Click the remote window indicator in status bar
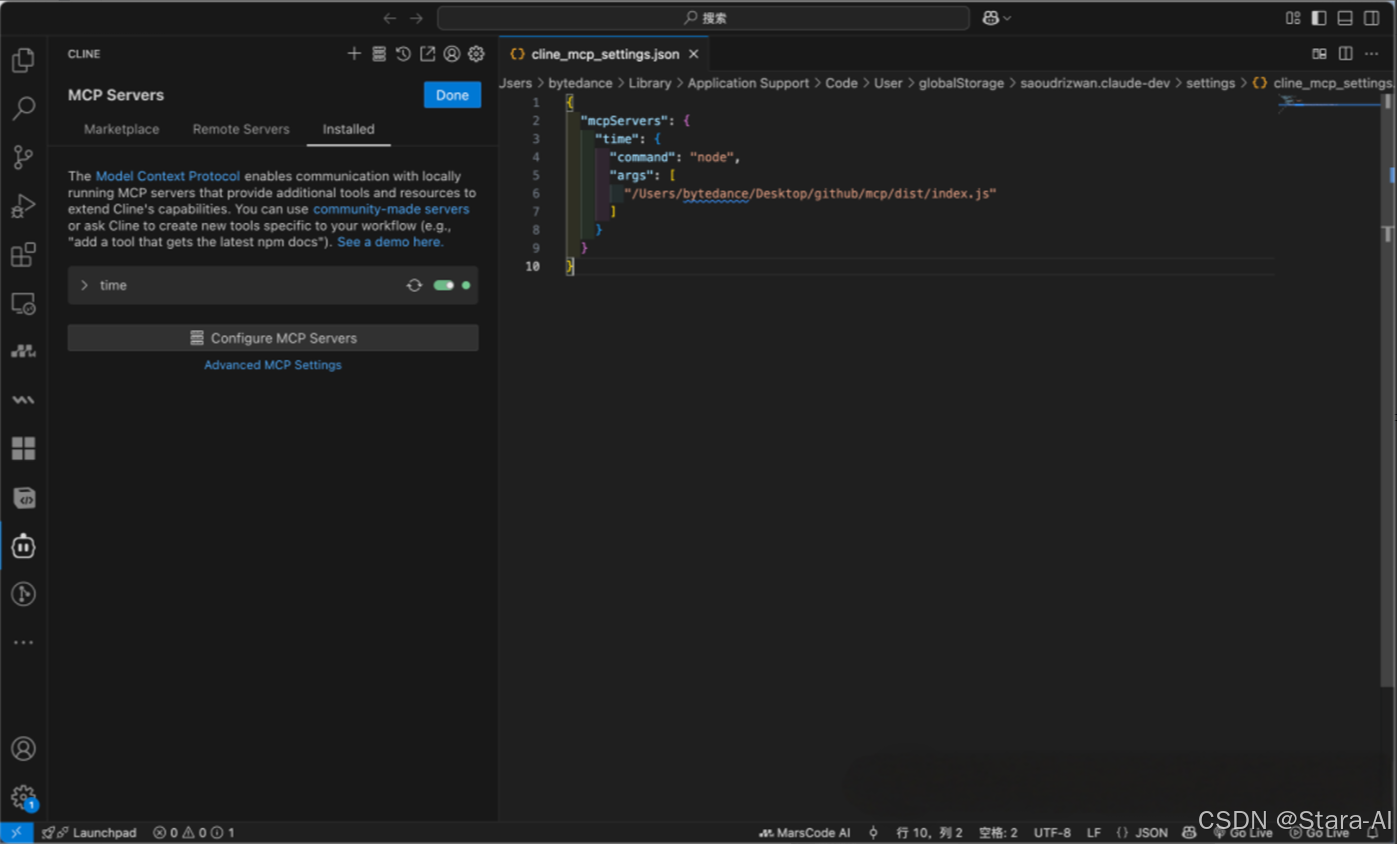Image resolution: width=1397 pixels, height=844 pixels. coord(16,832)
